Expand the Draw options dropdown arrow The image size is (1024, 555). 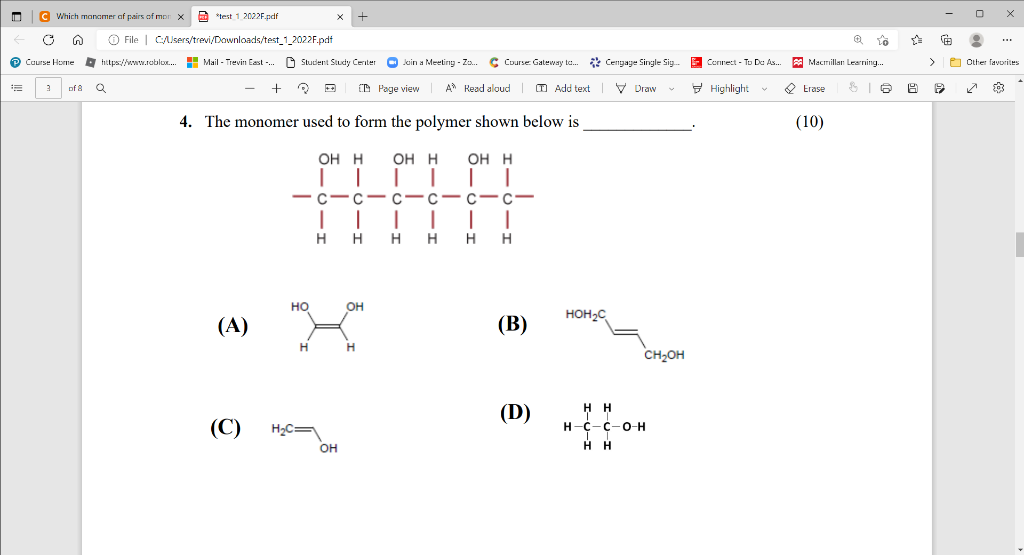click(x=671, y=89)
